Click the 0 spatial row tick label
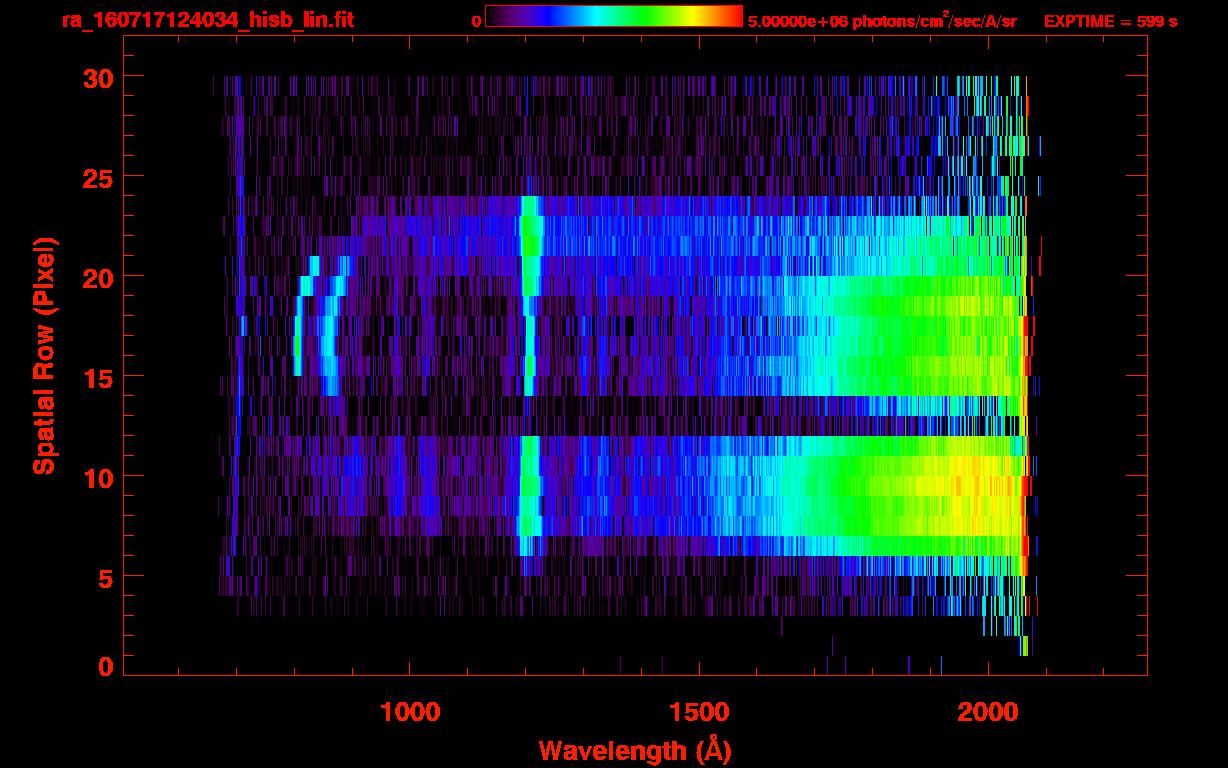Viewport: 1228px width, 768px height. tap(106, 665)
